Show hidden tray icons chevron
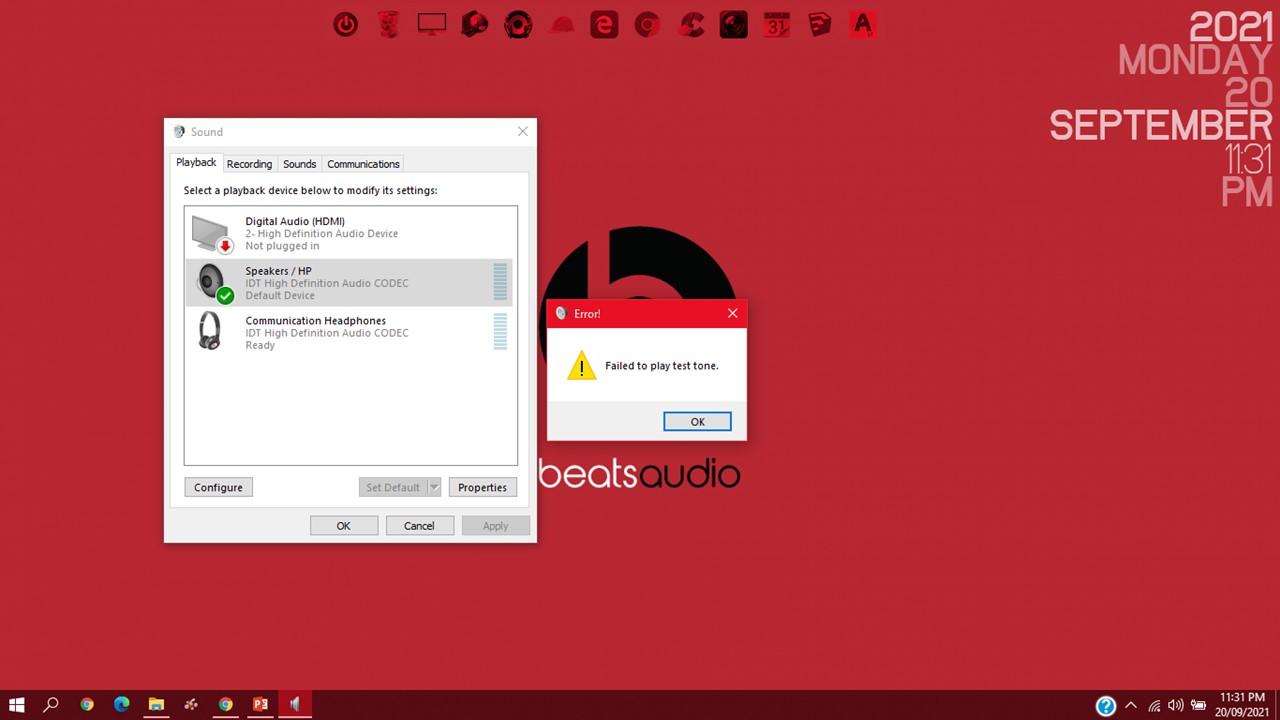 [1131, 706]
